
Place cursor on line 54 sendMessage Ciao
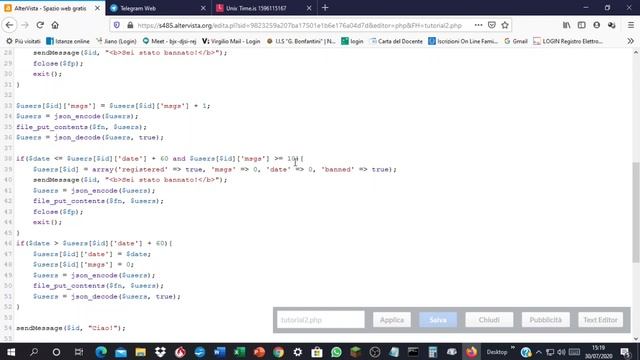[x=71, y=328]
